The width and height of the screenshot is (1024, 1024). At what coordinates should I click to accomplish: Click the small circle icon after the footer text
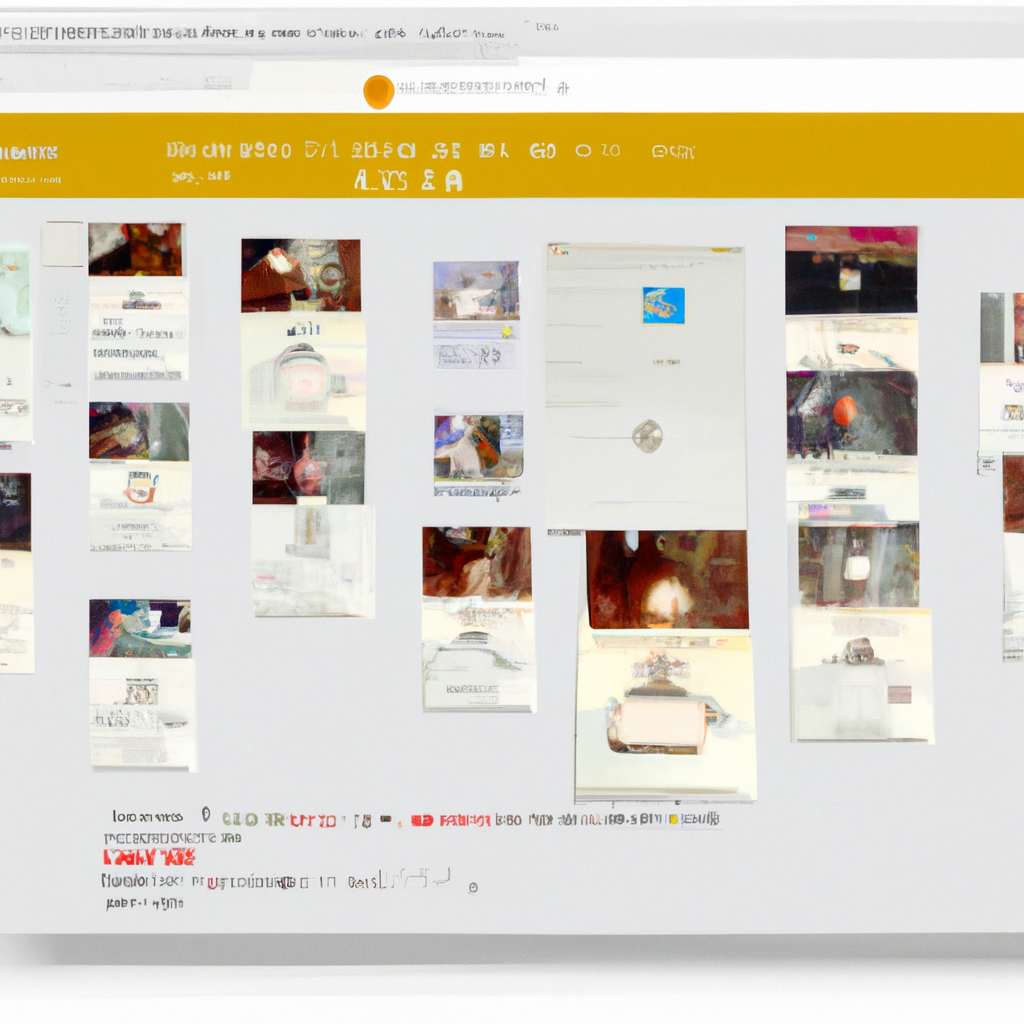click(x=473, y=886)
